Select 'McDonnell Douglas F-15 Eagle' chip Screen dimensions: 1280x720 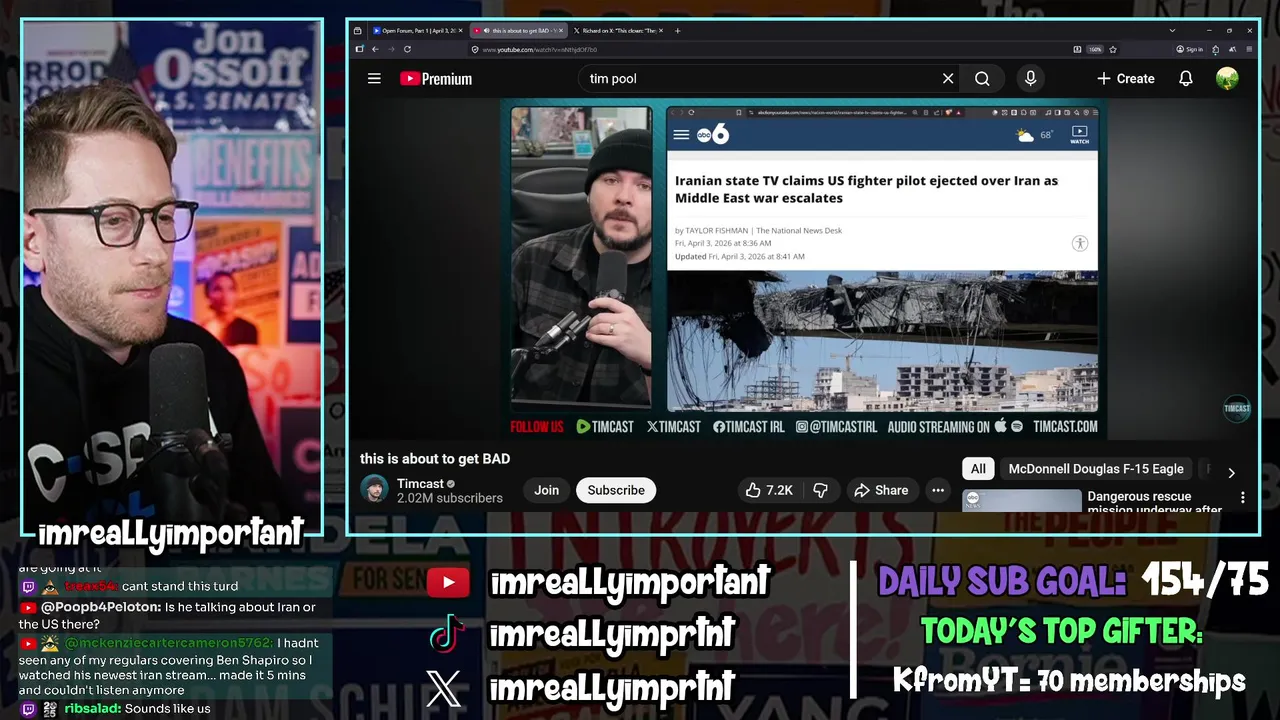tap(1096, 469)
